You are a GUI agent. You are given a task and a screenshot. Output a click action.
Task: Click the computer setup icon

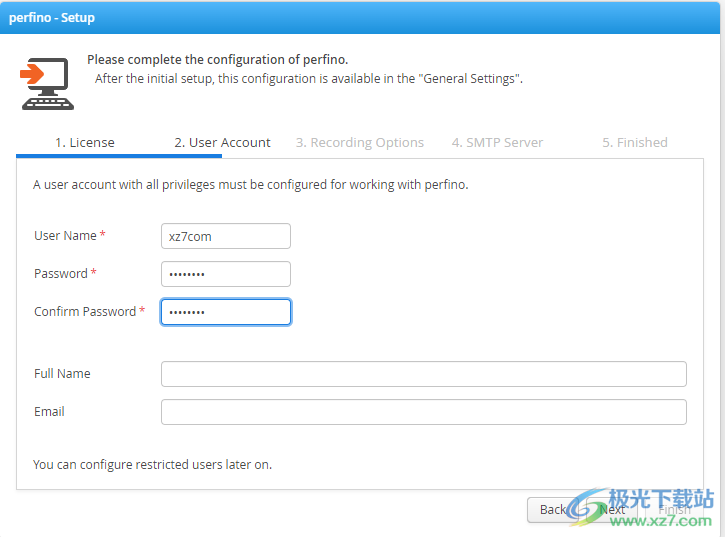click(x=47, y=84)
